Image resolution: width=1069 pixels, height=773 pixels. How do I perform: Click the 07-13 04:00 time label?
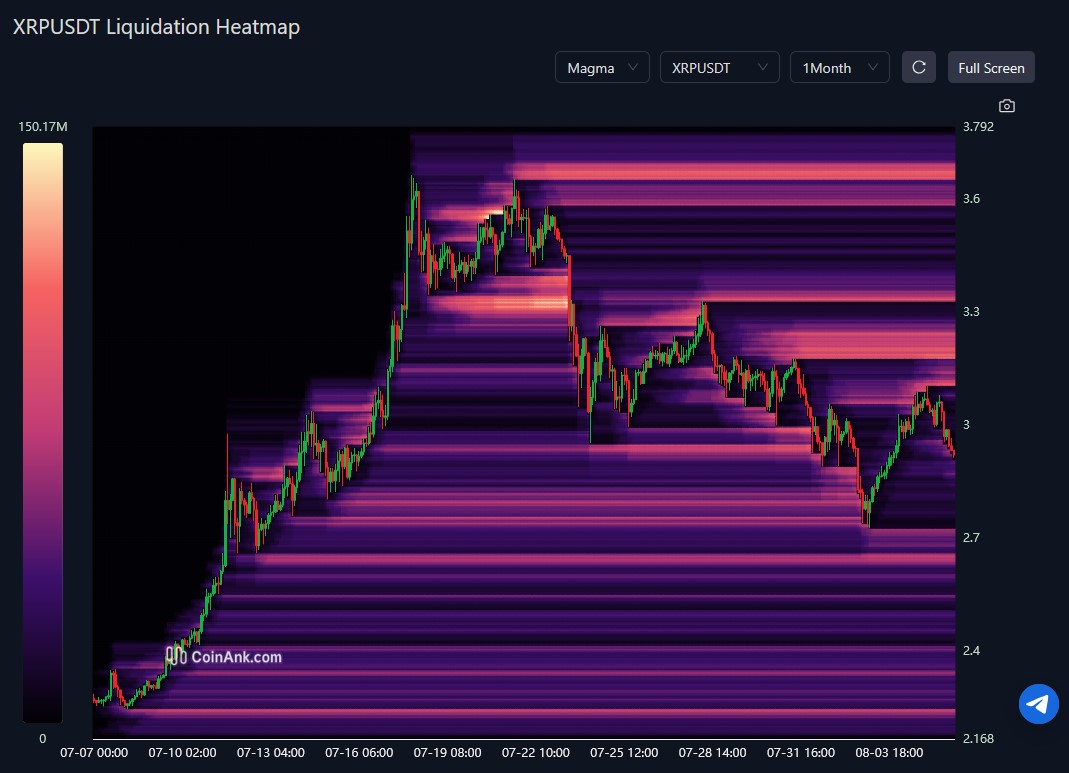[x=271, y=753]
